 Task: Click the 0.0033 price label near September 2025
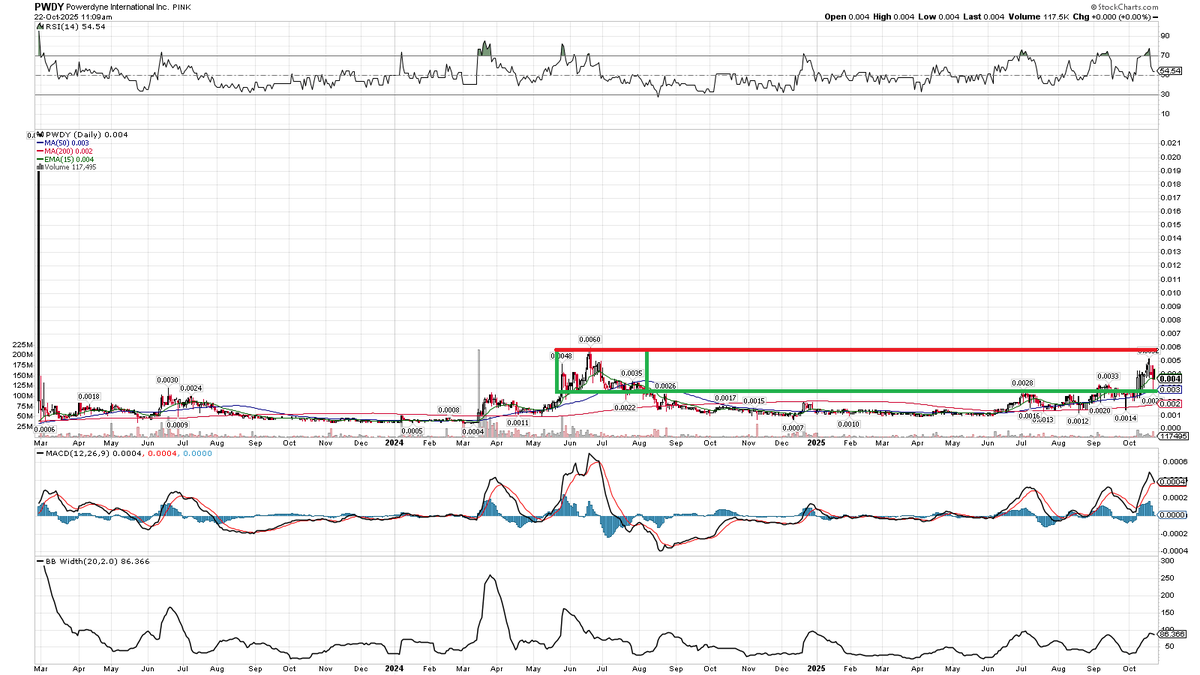tap(1106, 377)
